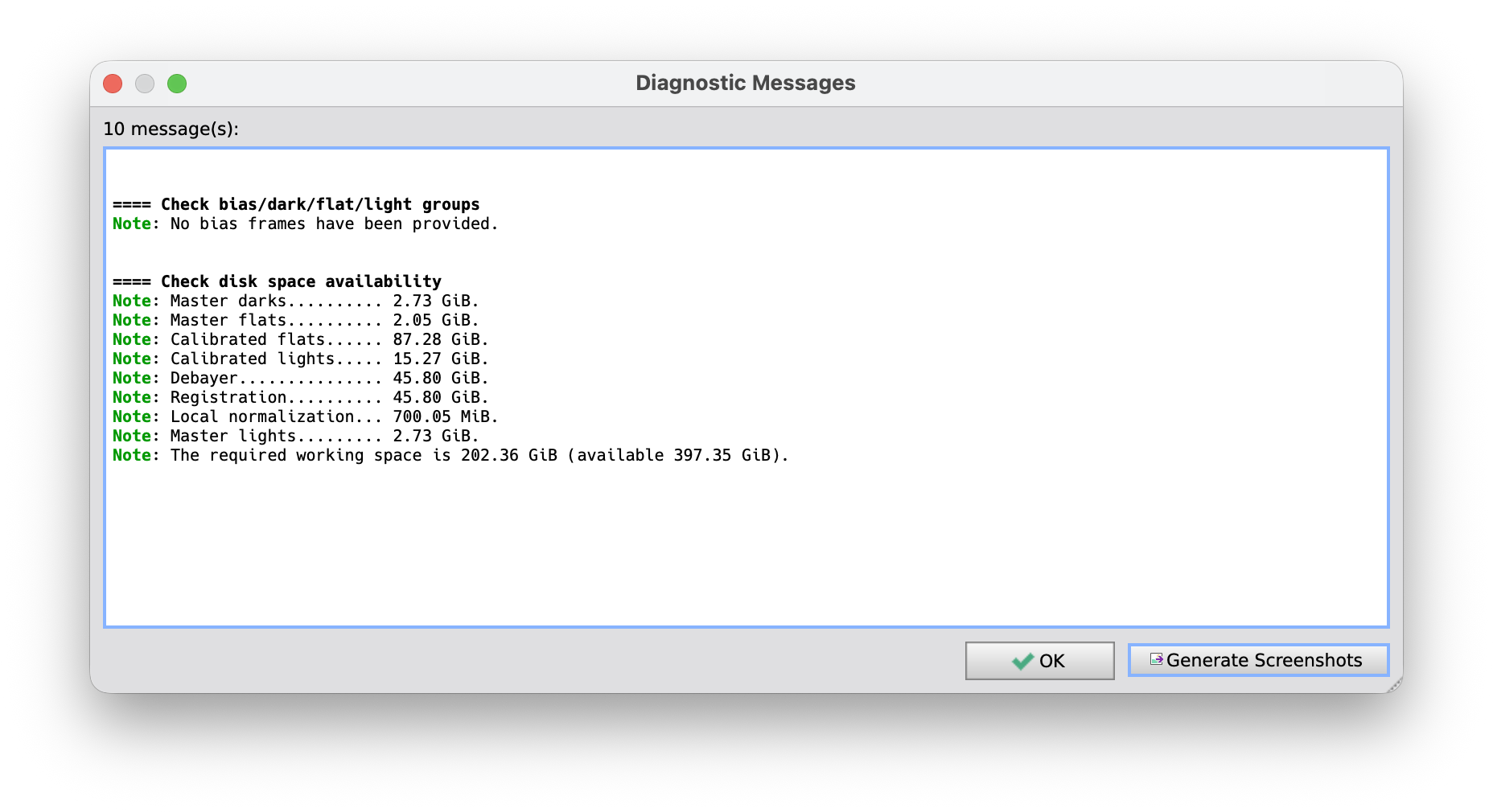1493x812 pixels.
Task: Click the green zoom window button
Action: coord(177,84)
